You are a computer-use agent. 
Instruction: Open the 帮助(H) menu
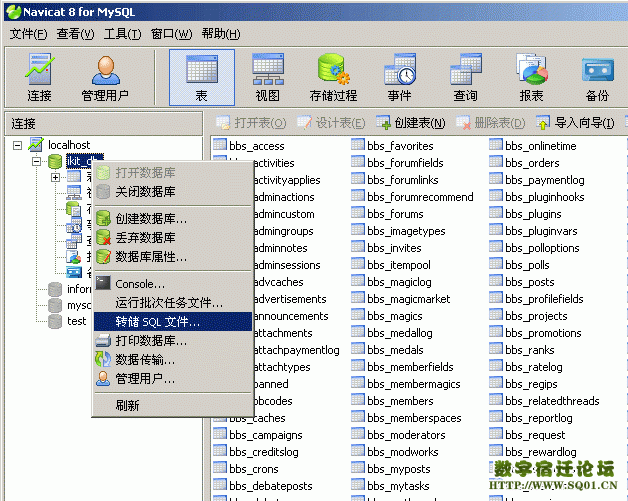pos(221,34)
